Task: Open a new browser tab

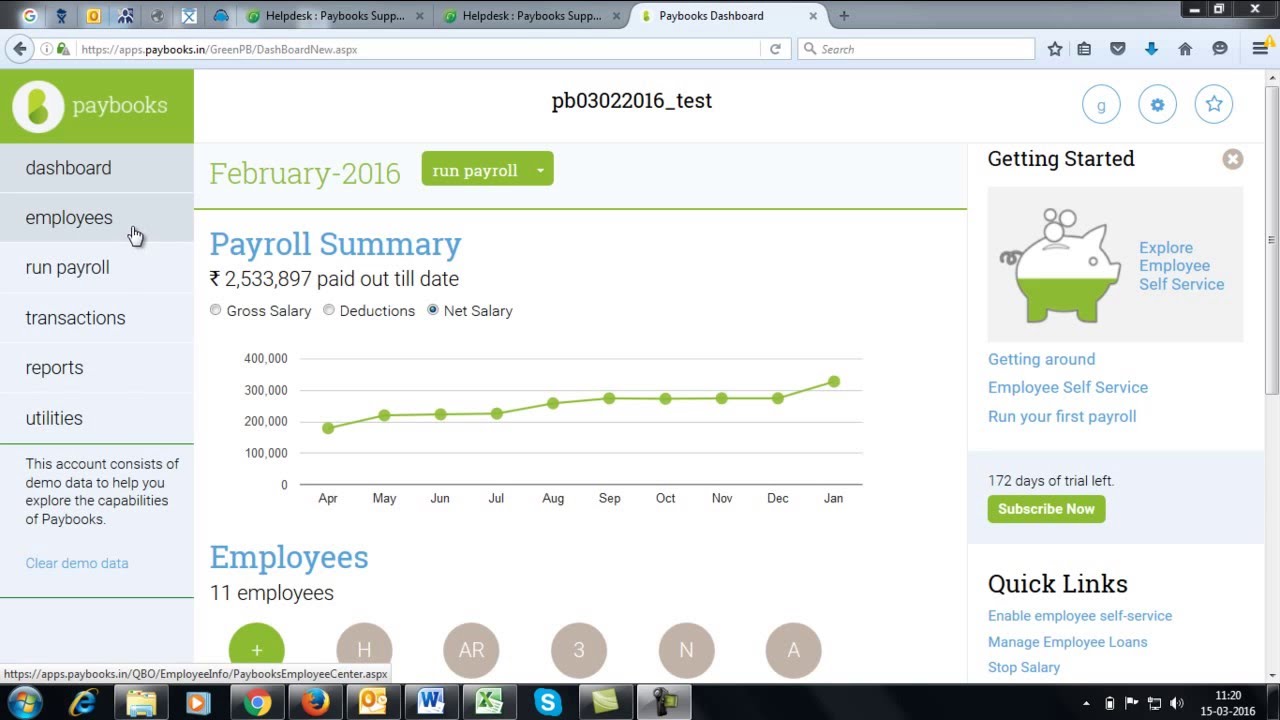Action: 844,16
